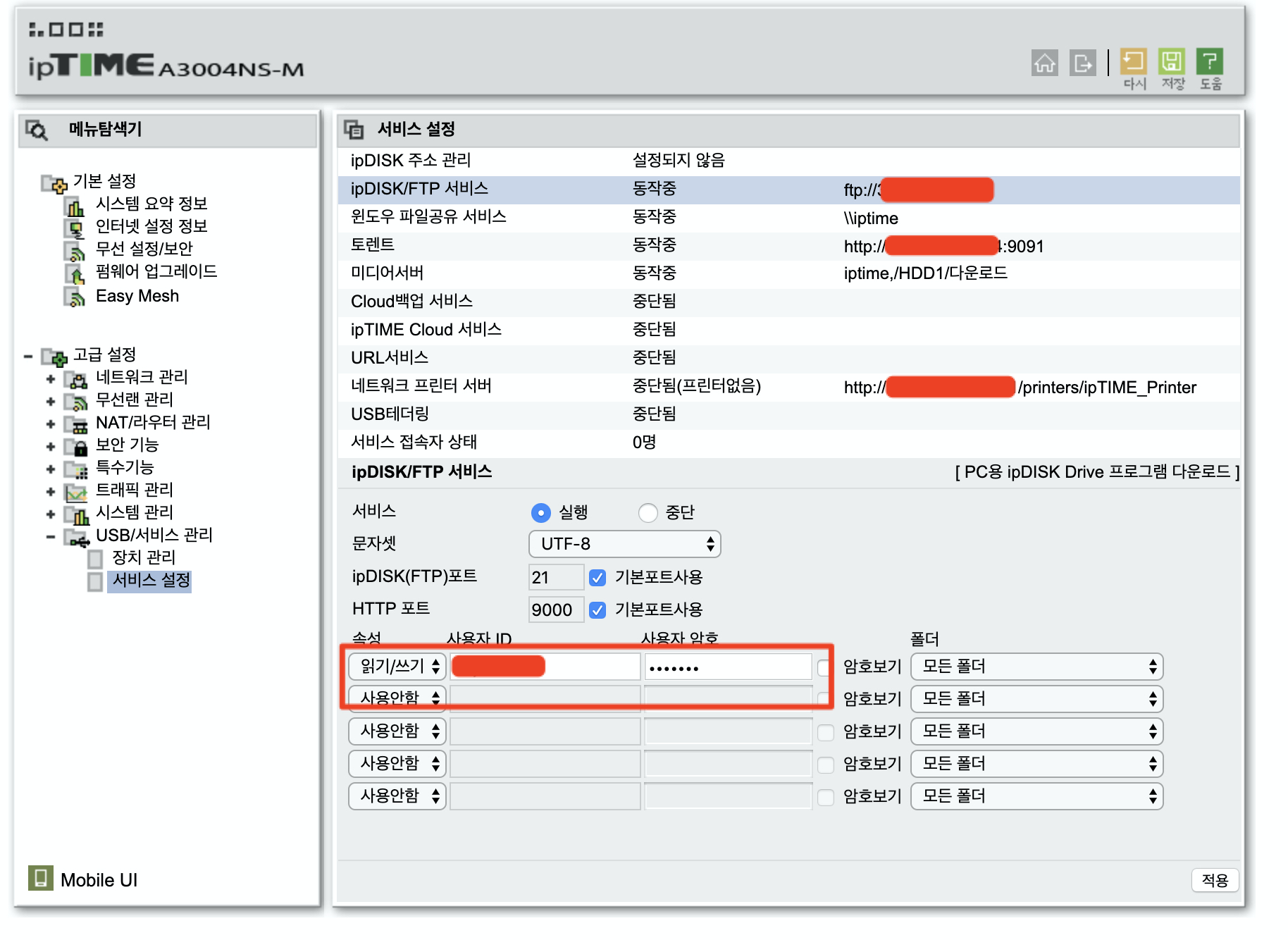Check 암호보기 on the 읽기/쓰기 user row
The height and width of the screenshot is (940, 1288).
[x=825, y=667]
